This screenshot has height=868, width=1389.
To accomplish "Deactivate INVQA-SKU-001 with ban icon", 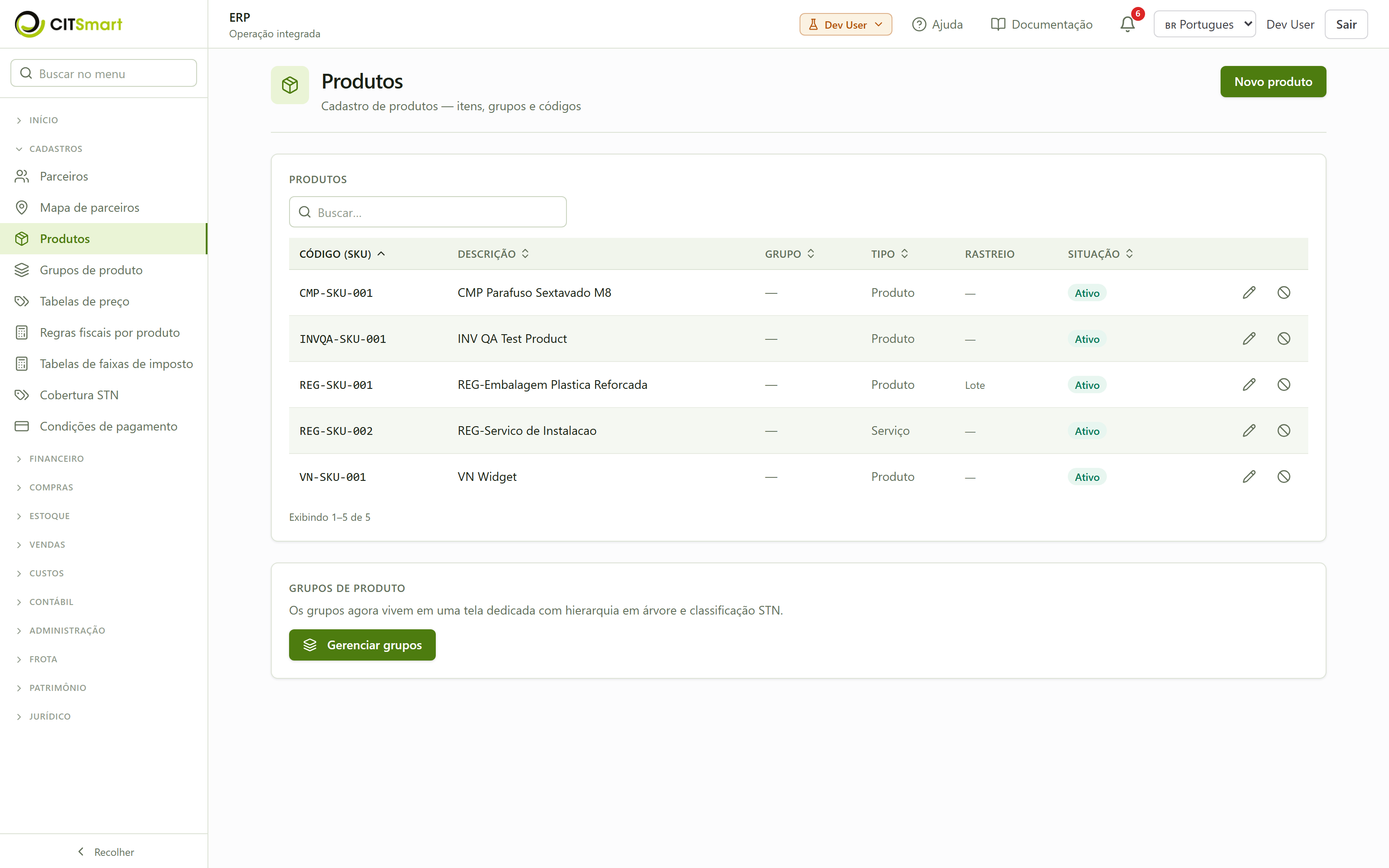I will (1284, 339).
